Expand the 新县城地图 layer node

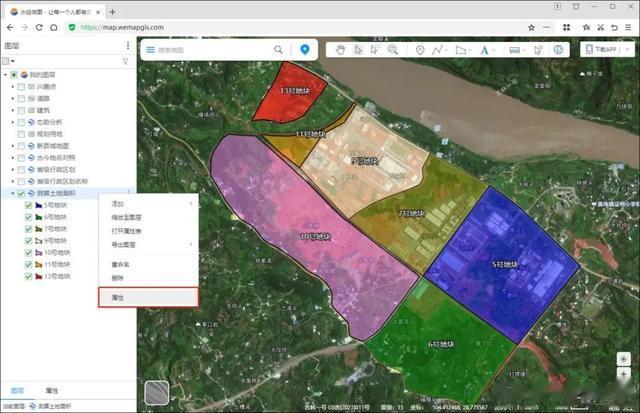[x=13, y=146]
